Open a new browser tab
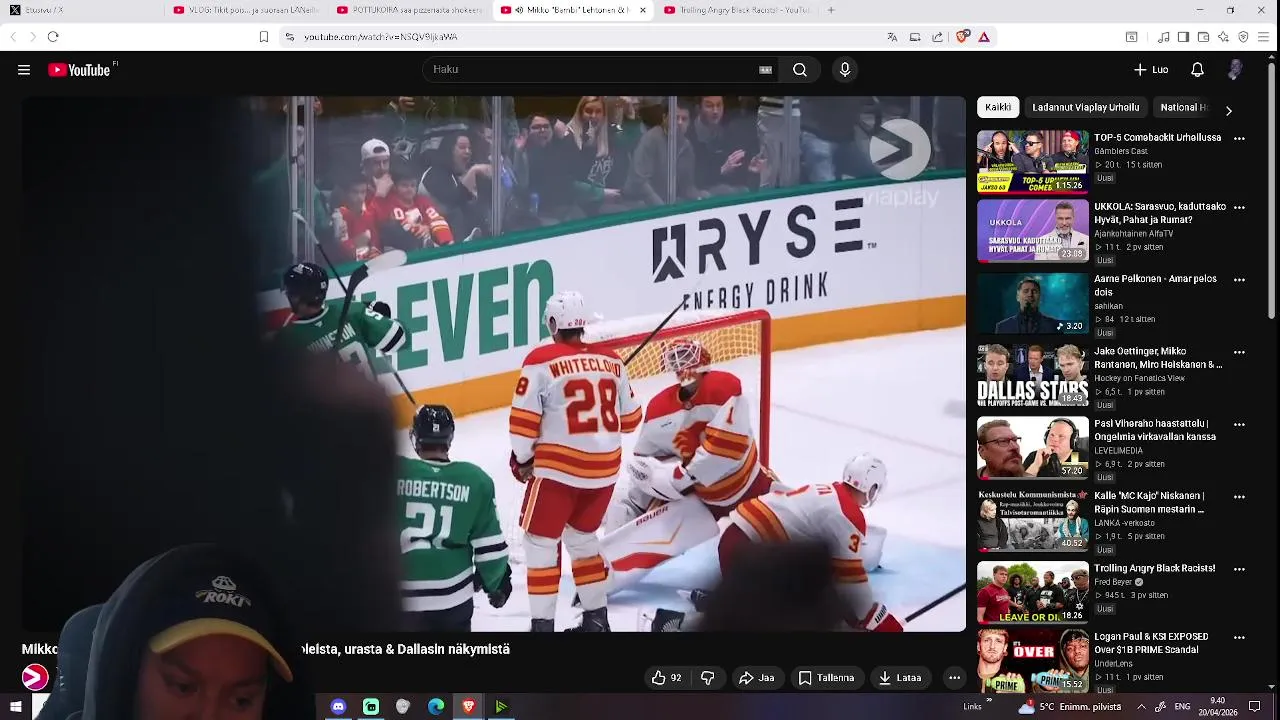The width and height of the screenshot is (1280, 720). click(831, 10)
